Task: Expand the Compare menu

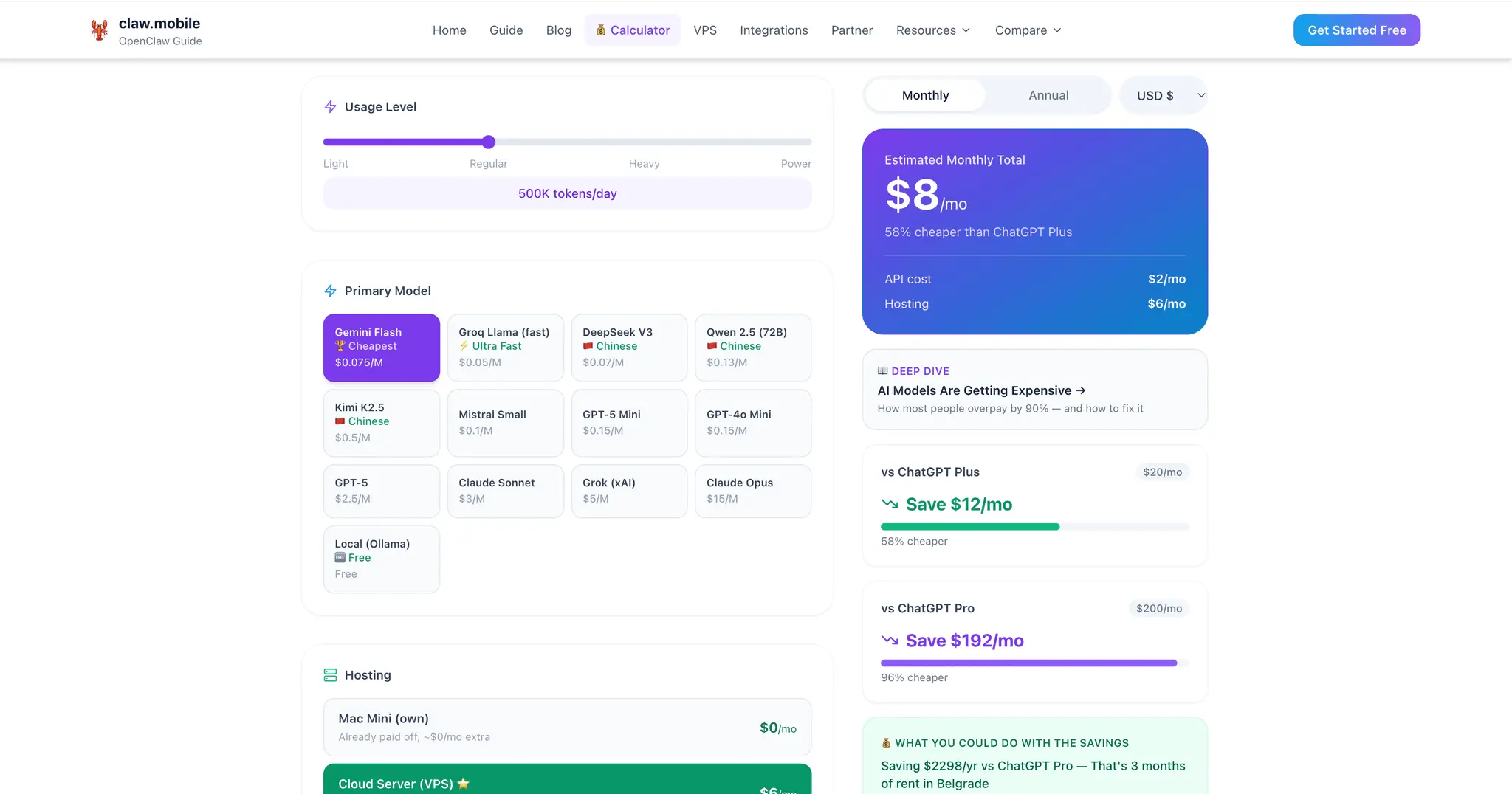Action: (x=1028, y=30)
